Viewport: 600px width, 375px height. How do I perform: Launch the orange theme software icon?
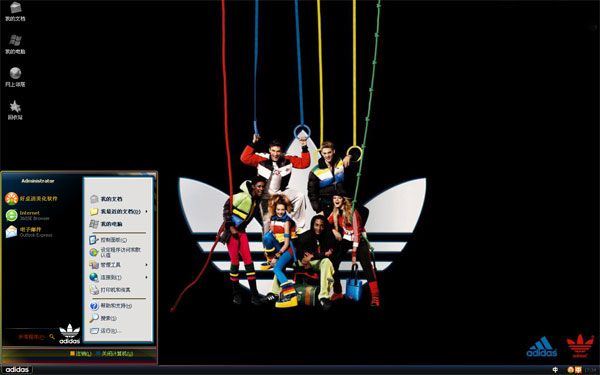click(31, 199)
